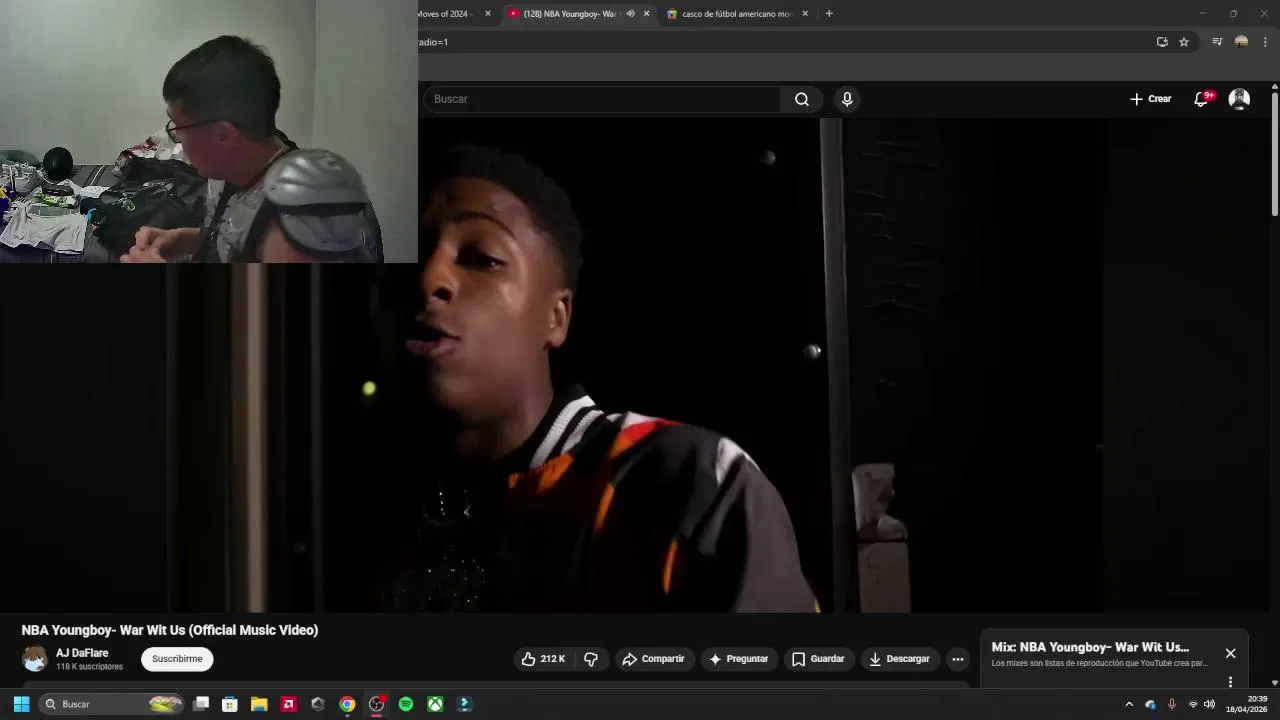Screen dimensions: 1280x720
Task: Activate voice search microphone on YouTube
Action: [847, 99]
